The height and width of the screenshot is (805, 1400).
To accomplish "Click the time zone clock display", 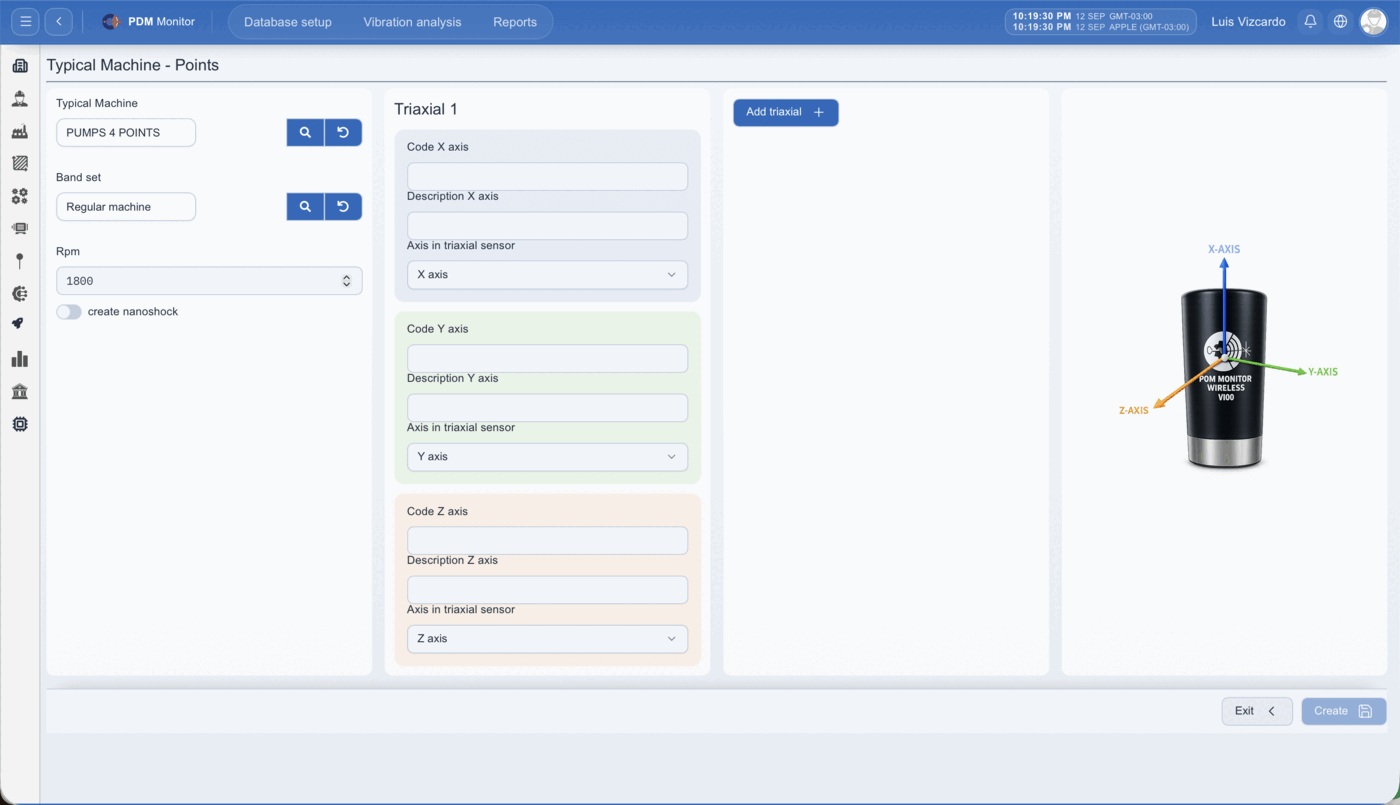I will (1101, 22).
